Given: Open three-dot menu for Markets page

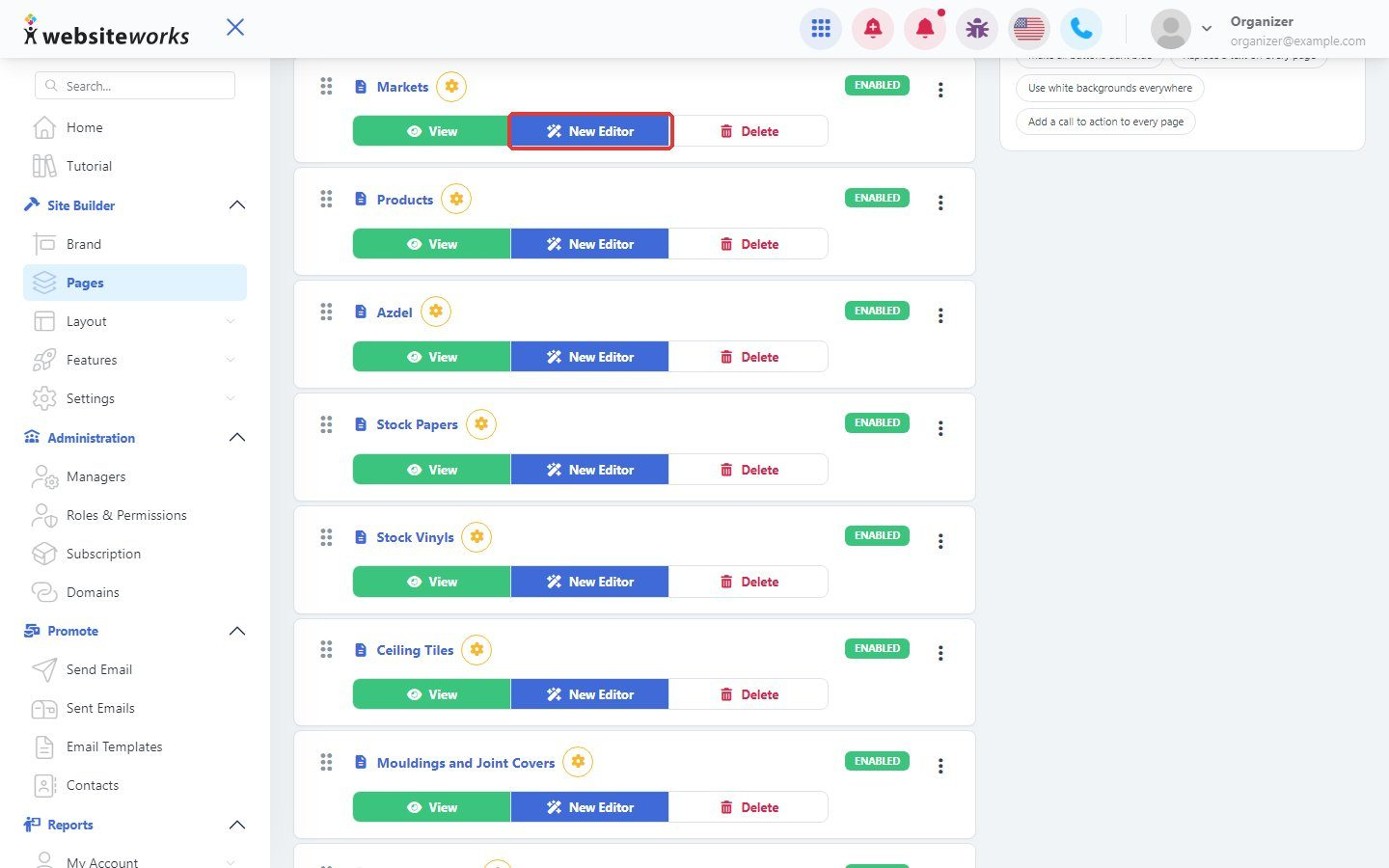Looking at the screenshot, I should click(x=940, y=90).
